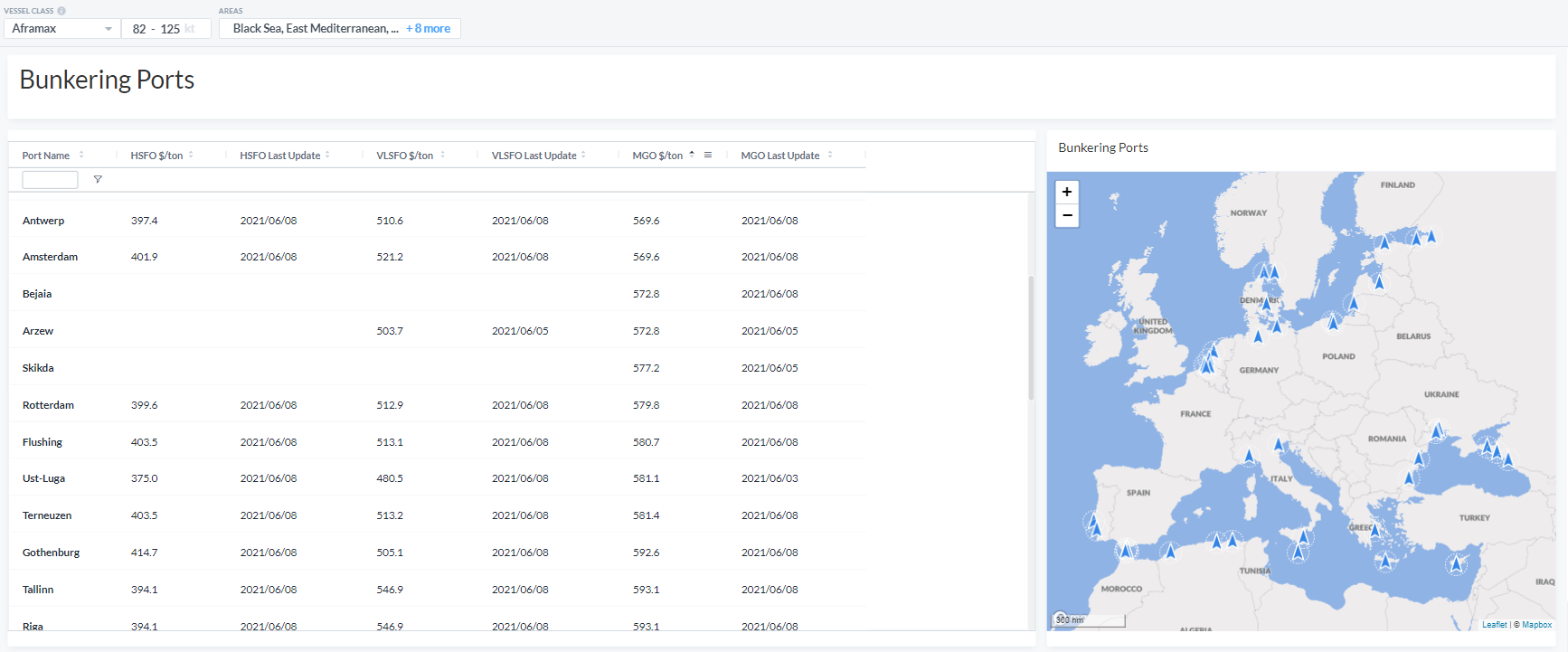This screenshot has width=1568, height=652.
Task: Select the Terneuzen port name
Action: [47, 515]
